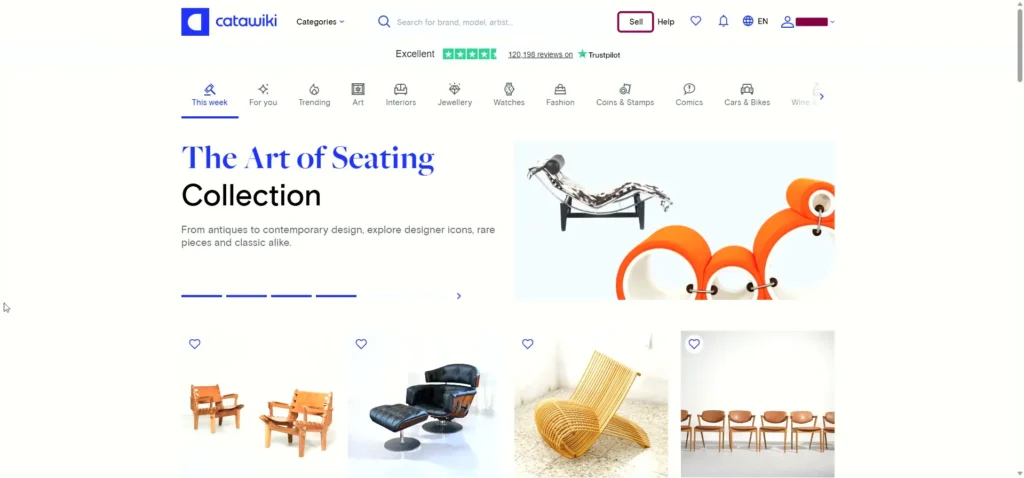Click the globe language icon

[x=748, y=21]
